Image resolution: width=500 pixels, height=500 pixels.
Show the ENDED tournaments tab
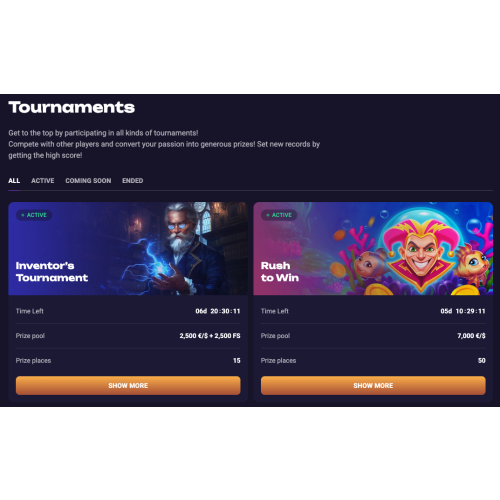(x=133, y=181)
